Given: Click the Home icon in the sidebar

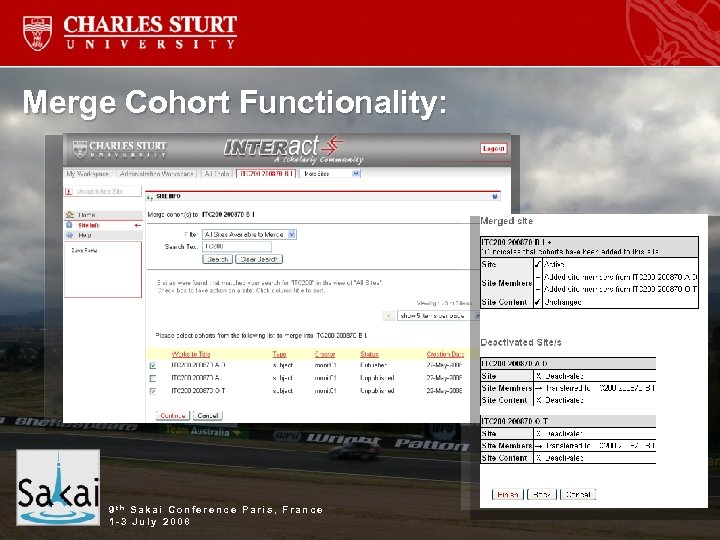Looking at the screenshot, I should pos(70,214).
